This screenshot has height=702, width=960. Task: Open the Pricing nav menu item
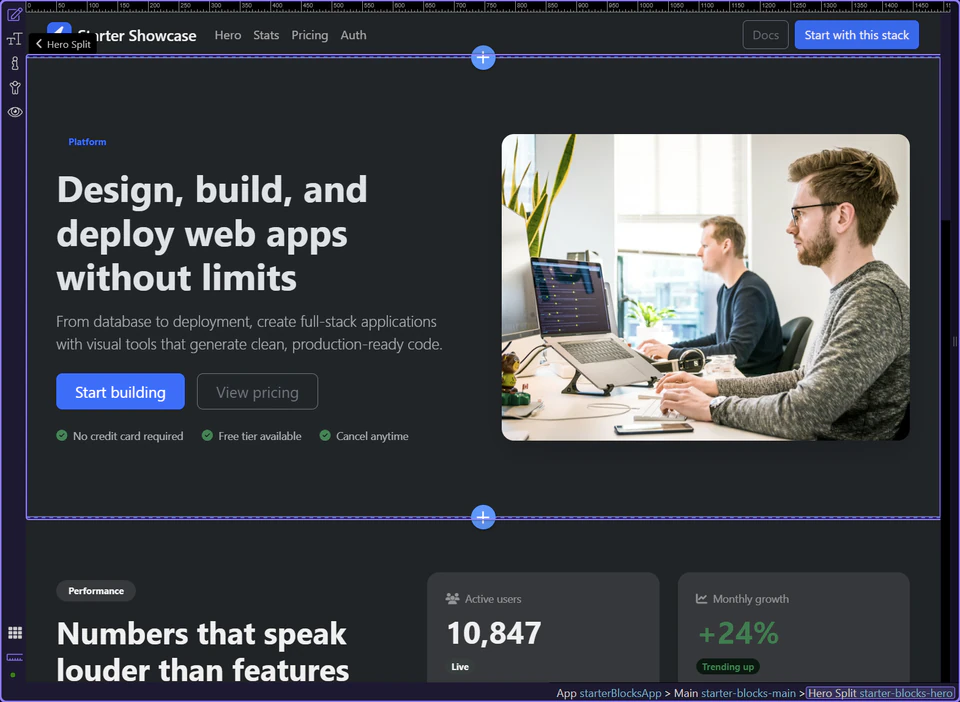(309, 35)
